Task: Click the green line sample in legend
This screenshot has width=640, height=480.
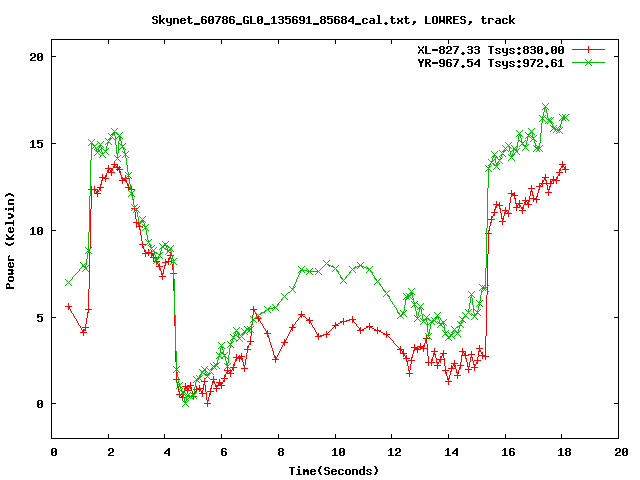Action: pos(588,62)
